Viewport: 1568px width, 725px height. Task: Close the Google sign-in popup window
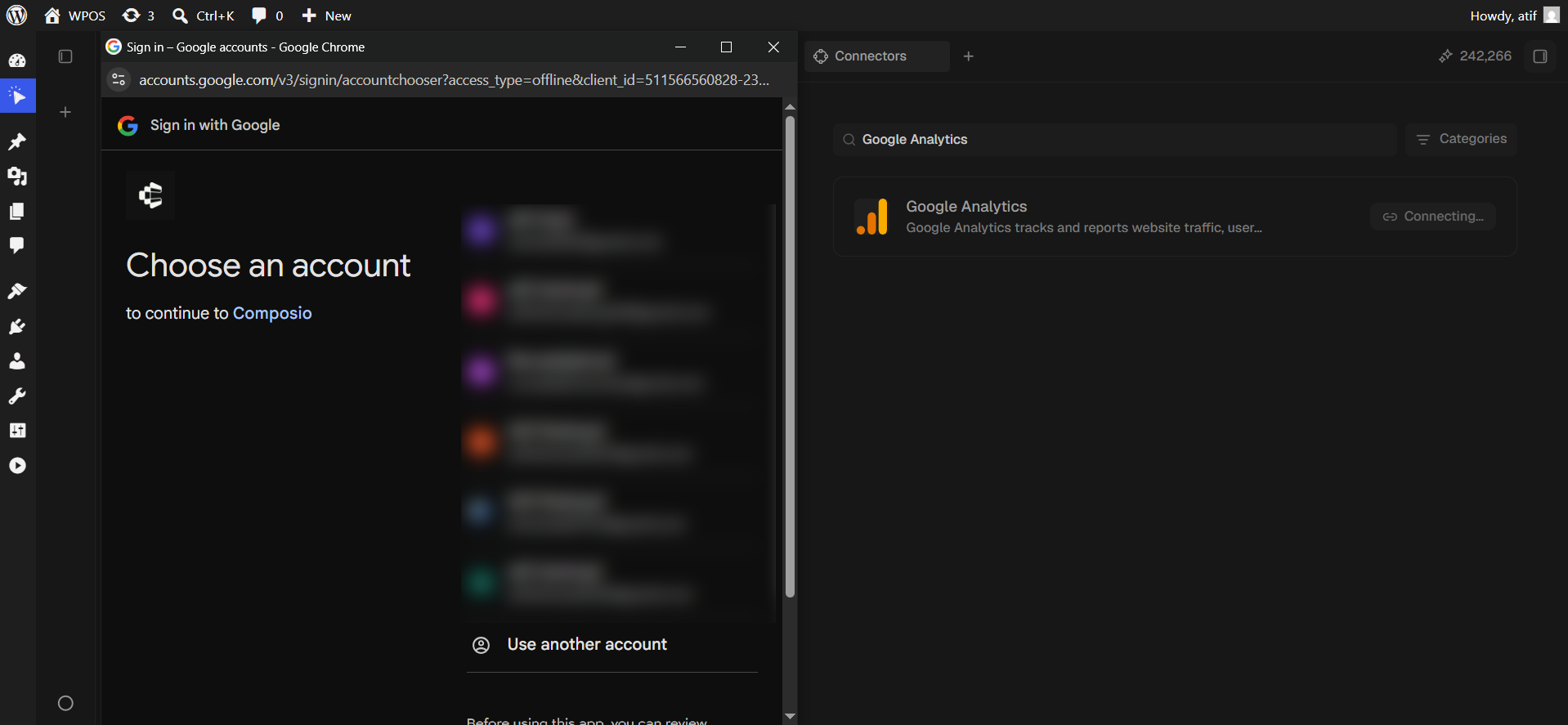(773, 47)
